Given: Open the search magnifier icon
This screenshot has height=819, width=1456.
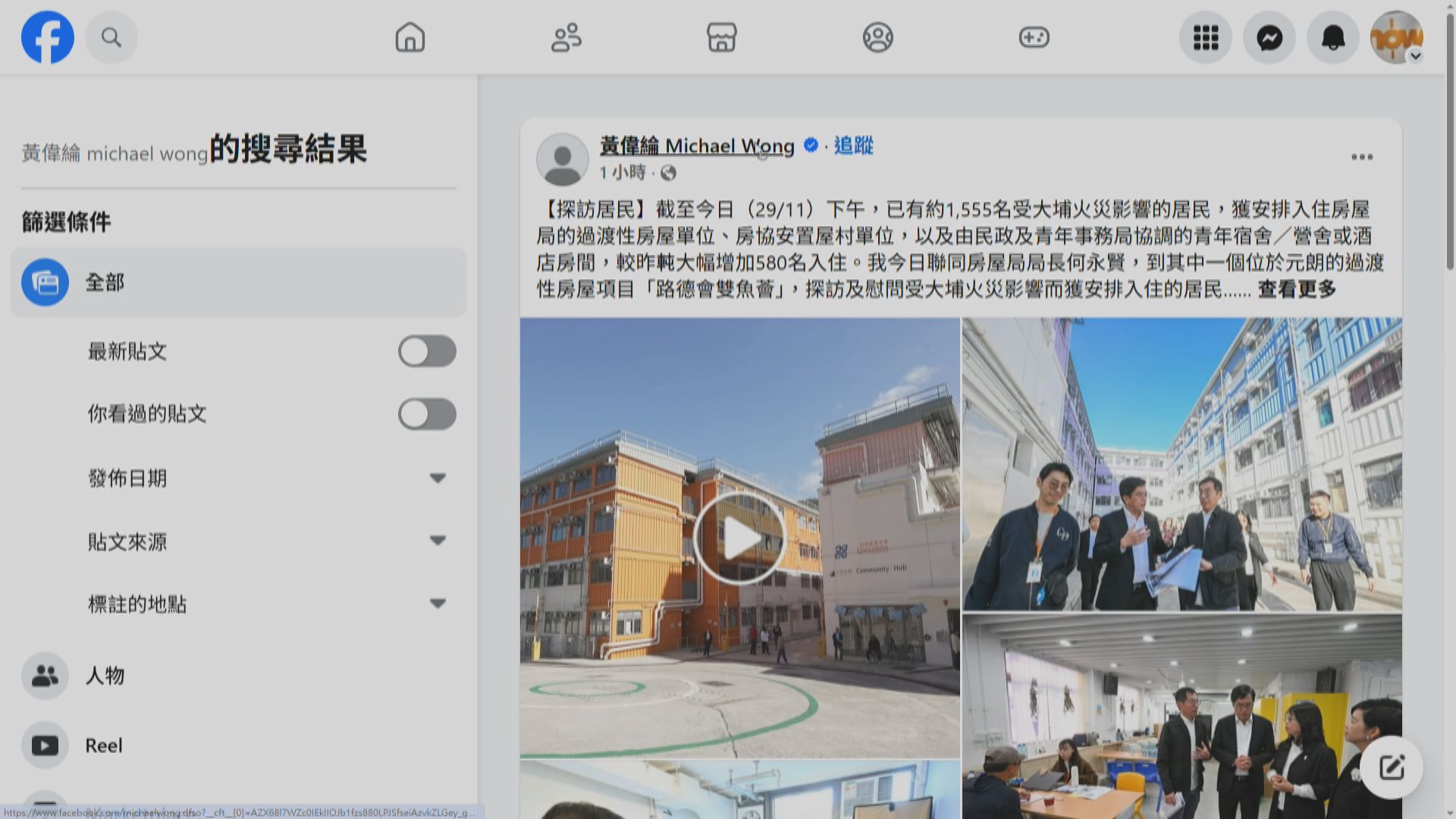Looking at the screenshot, I should [111, 37].
